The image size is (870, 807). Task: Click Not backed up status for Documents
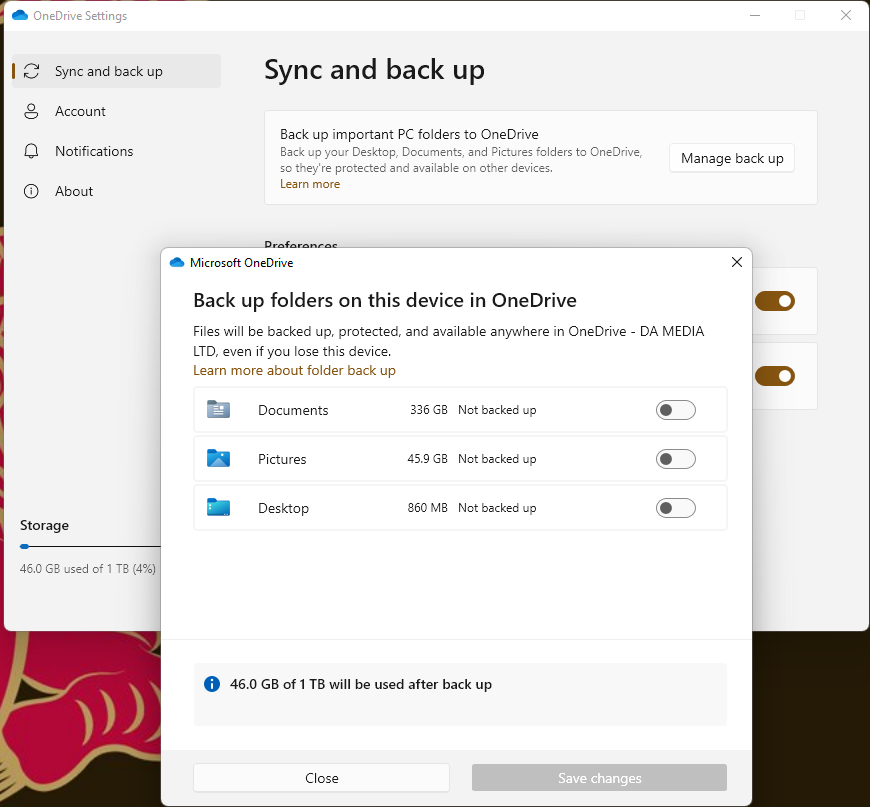tap(497, 410)
